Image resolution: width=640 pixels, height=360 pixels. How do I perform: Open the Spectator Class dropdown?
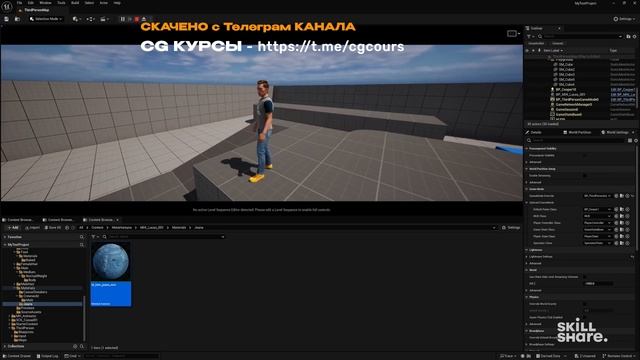pos(597,243)
